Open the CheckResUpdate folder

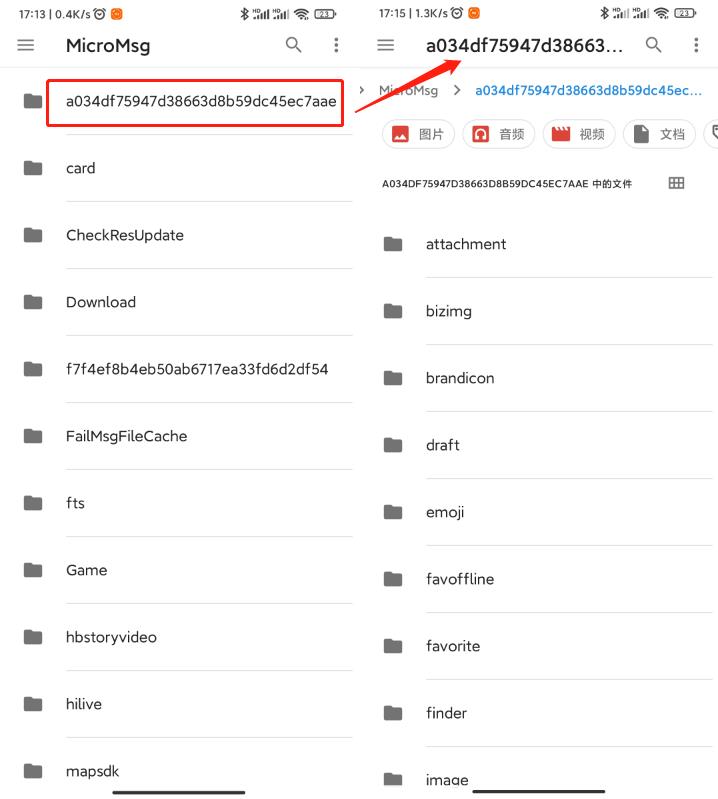(x=125, y=235)
